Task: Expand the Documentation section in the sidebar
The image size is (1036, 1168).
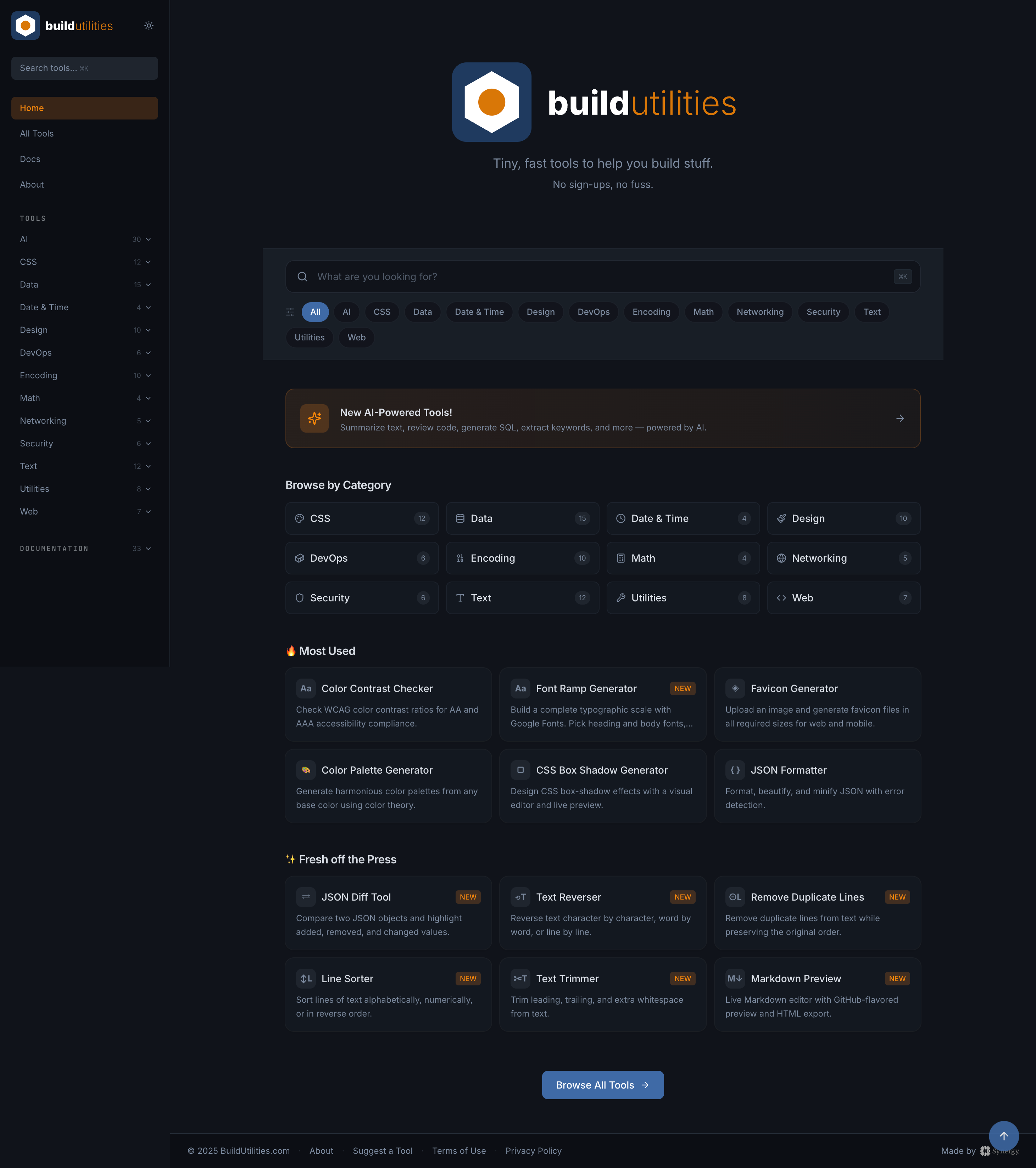Action: [x=85, y=548]
